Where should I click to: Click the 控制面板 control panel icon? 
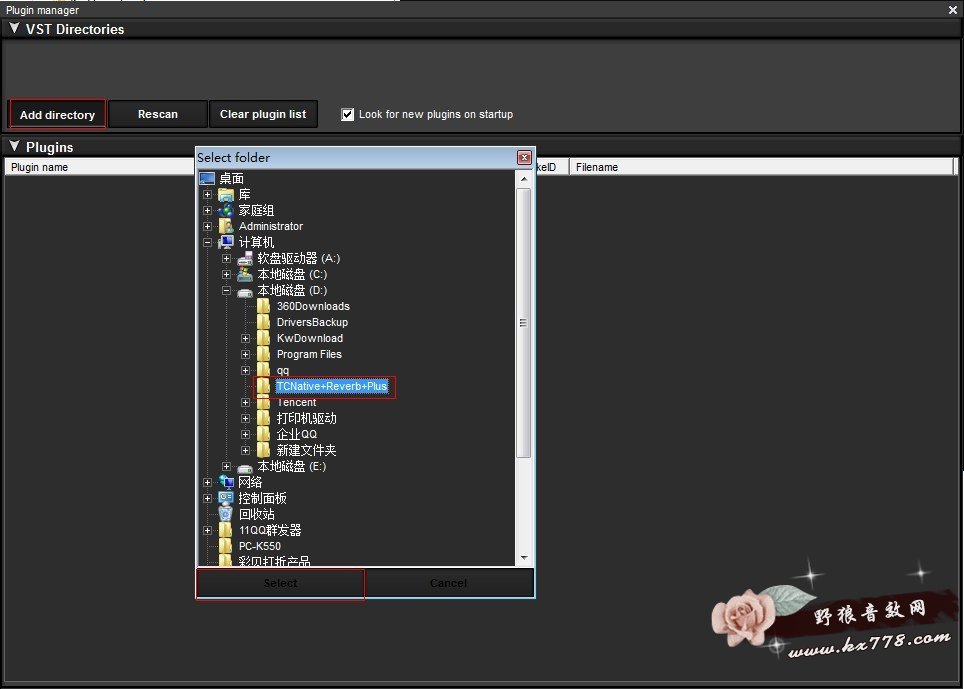226,498
